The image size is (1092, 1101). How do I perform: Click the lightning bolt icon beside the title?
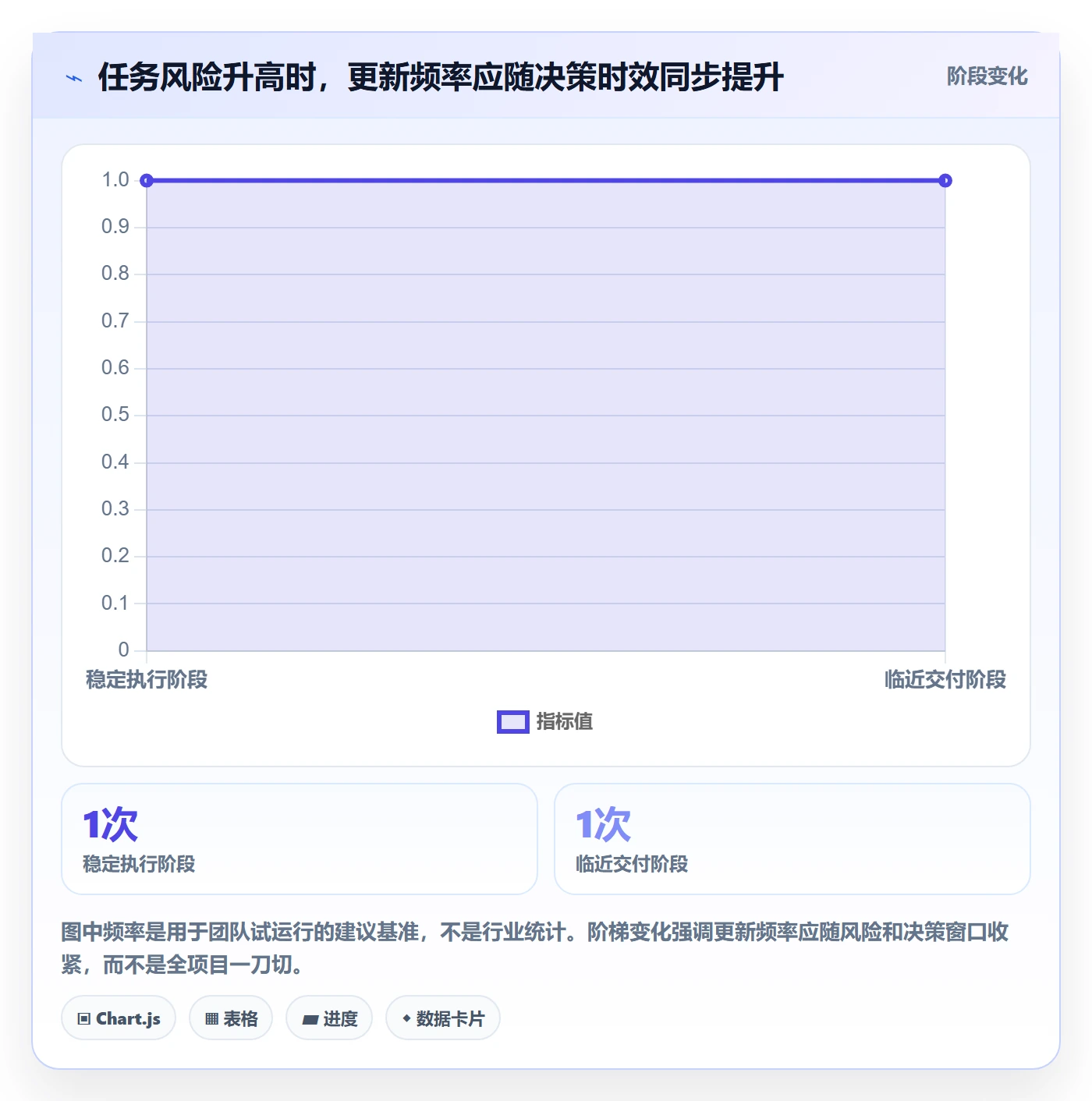tap(74, 78)
